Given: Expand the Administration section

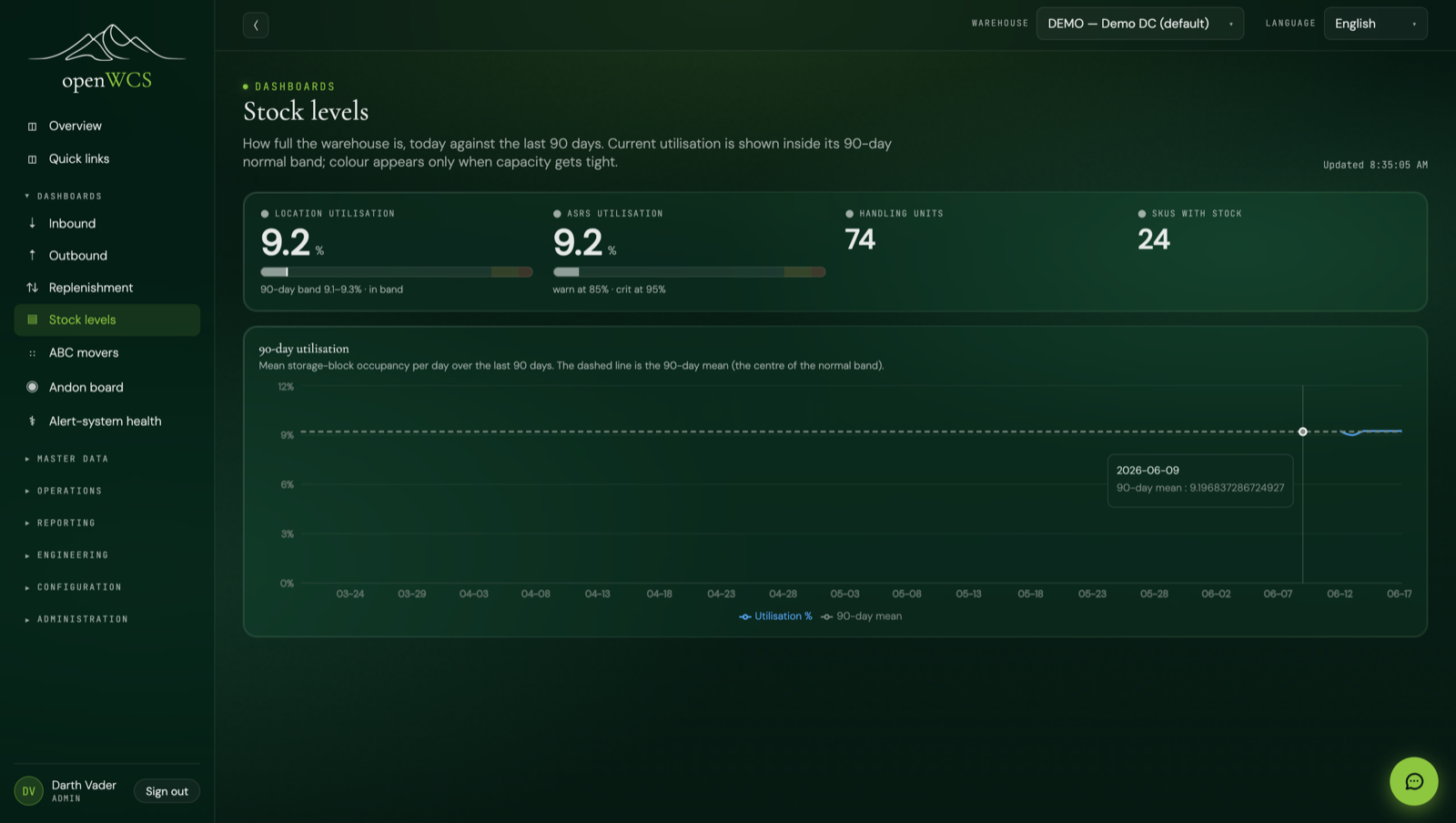Looking at the screenshot, I should [x=77, y=619].
